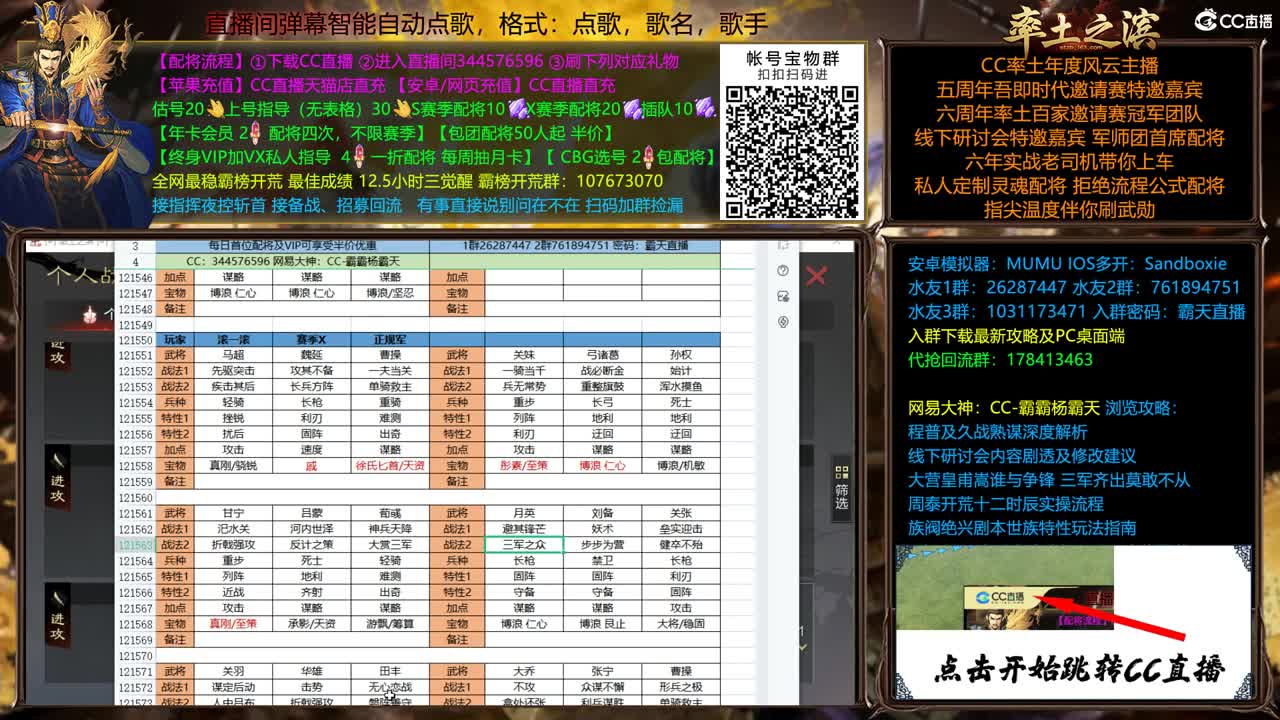Select the cell 长兵方阵
The width and height of the screenshot is (1280, 720).
tap(311, 387)
